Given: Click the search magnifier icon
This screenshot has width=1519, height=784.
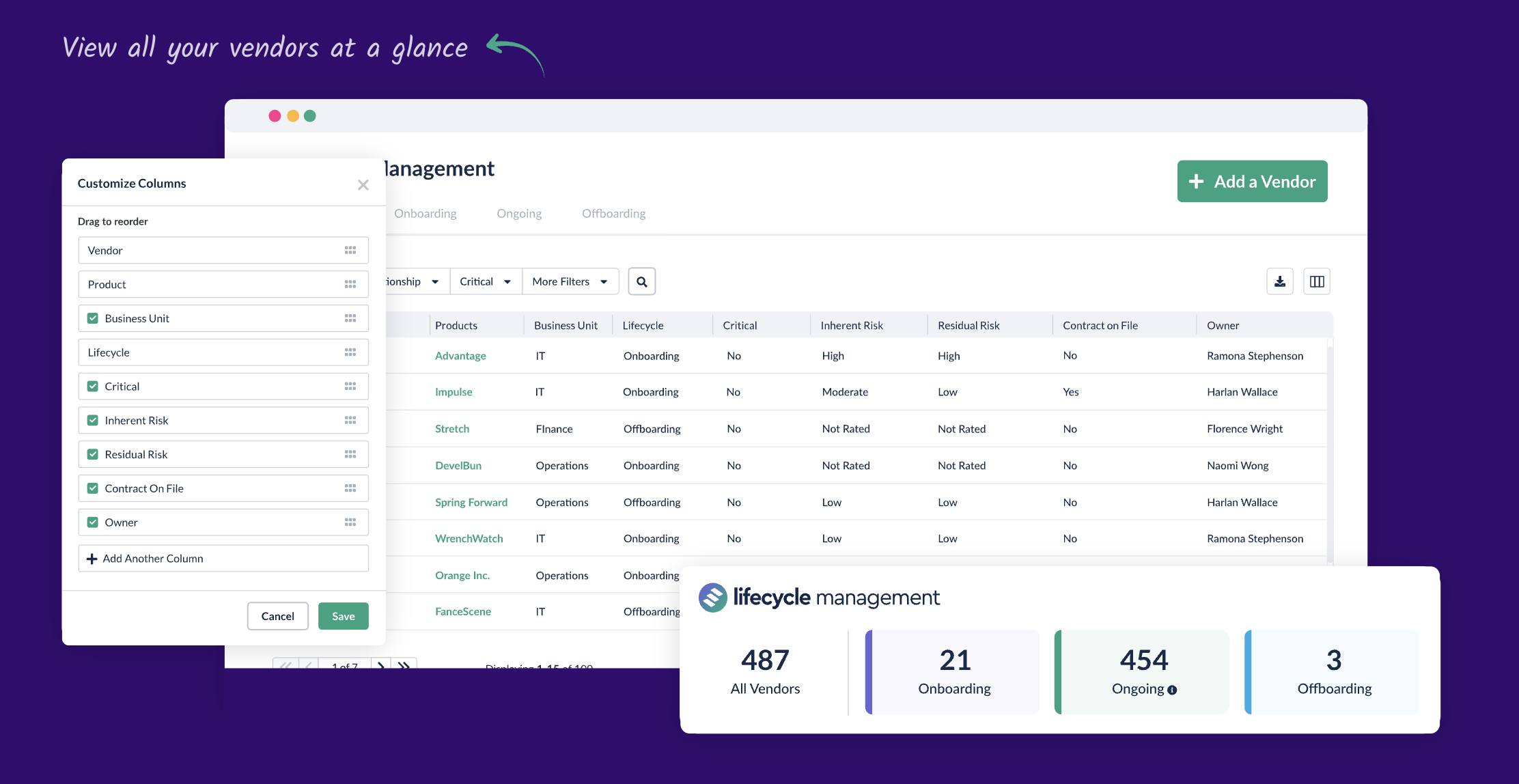Looking at the screenshot, I should tap(641, 281).
